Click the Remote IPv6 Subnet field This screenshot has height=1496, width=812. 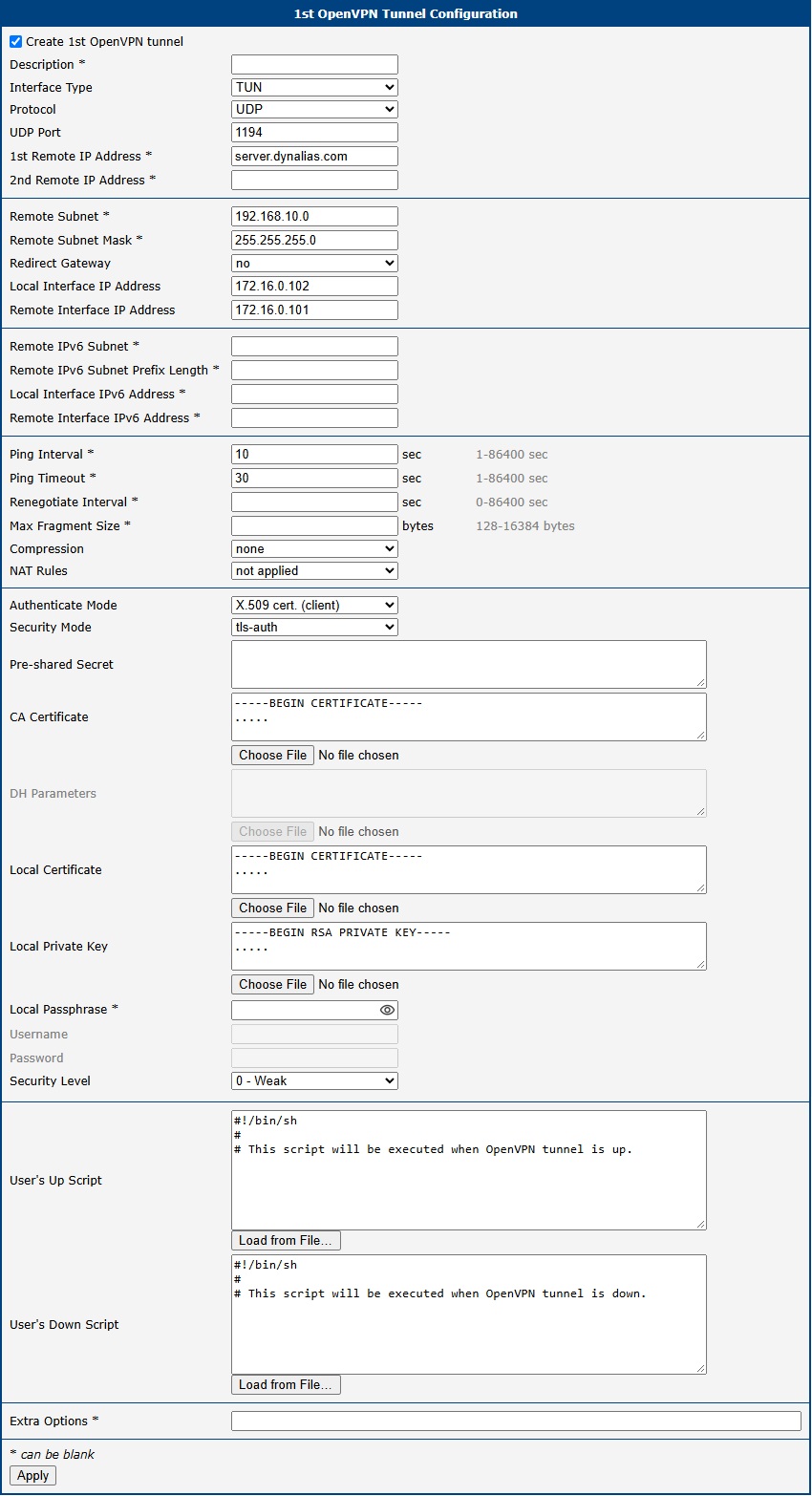[x=314, y=346]
